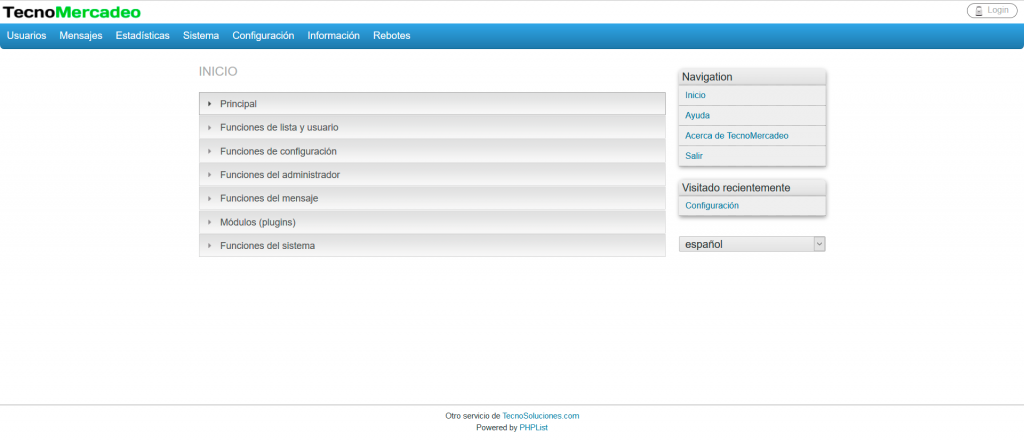Screen dimensions: 1024x442
Task: Click Acerca de TecnoMercadeo link
Action: tap(737, 136)
